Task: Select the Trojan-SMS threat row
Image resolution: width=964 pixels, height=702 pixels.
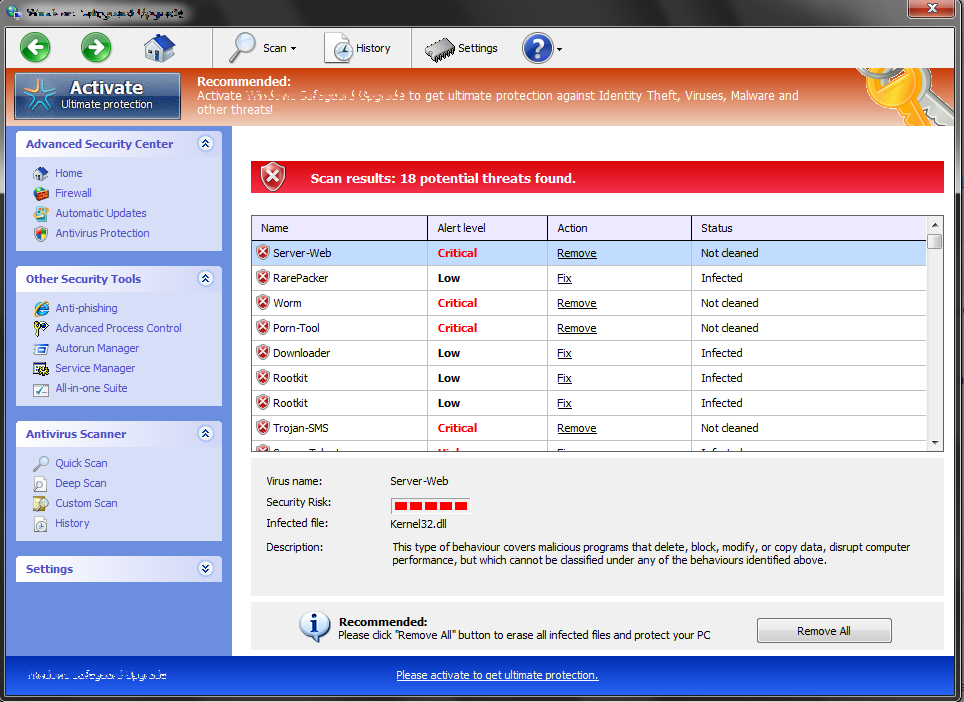Action: [589, 428]
